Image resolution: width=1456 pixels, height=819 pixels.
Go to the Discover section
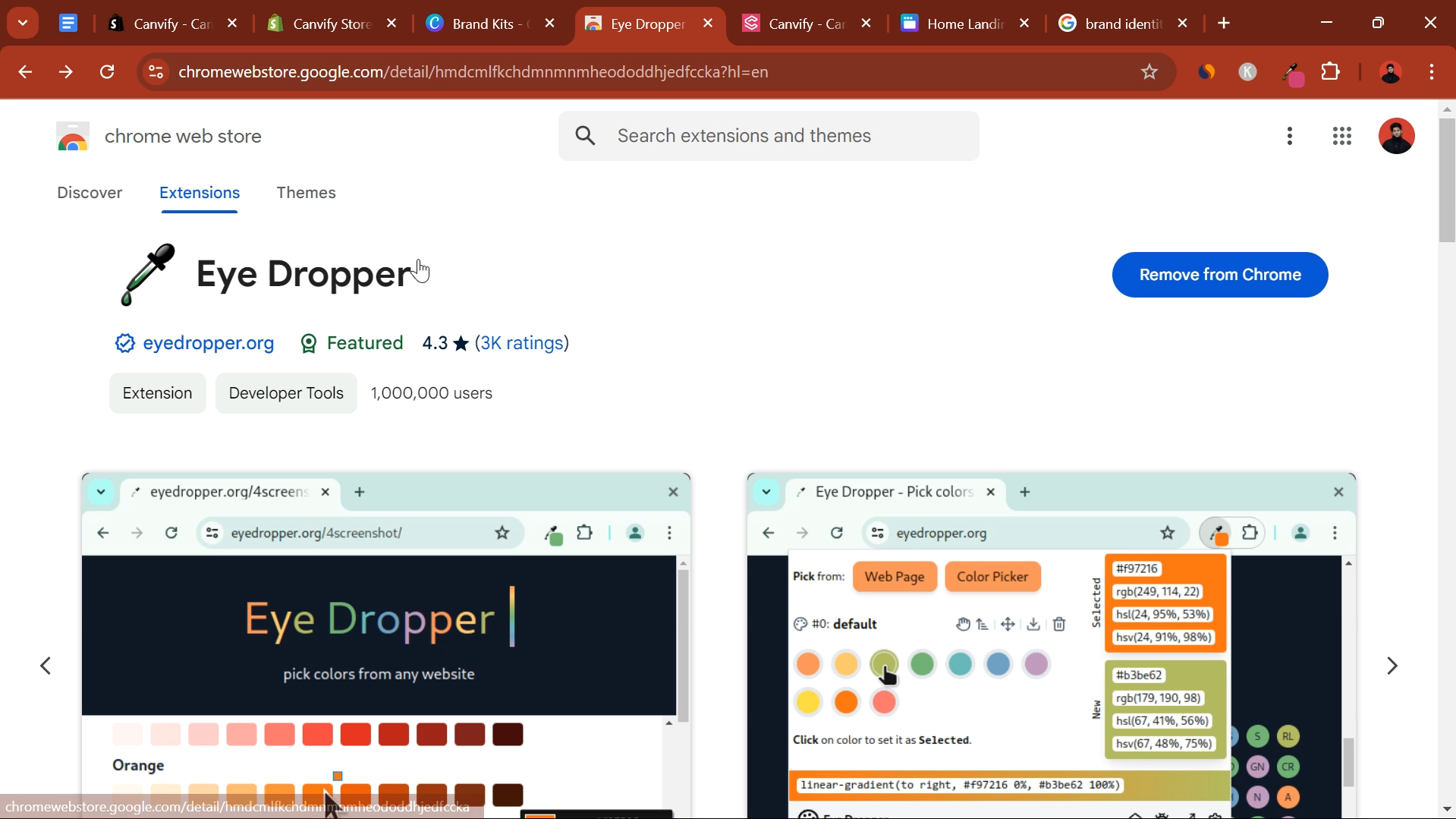[x=90, y=193]
